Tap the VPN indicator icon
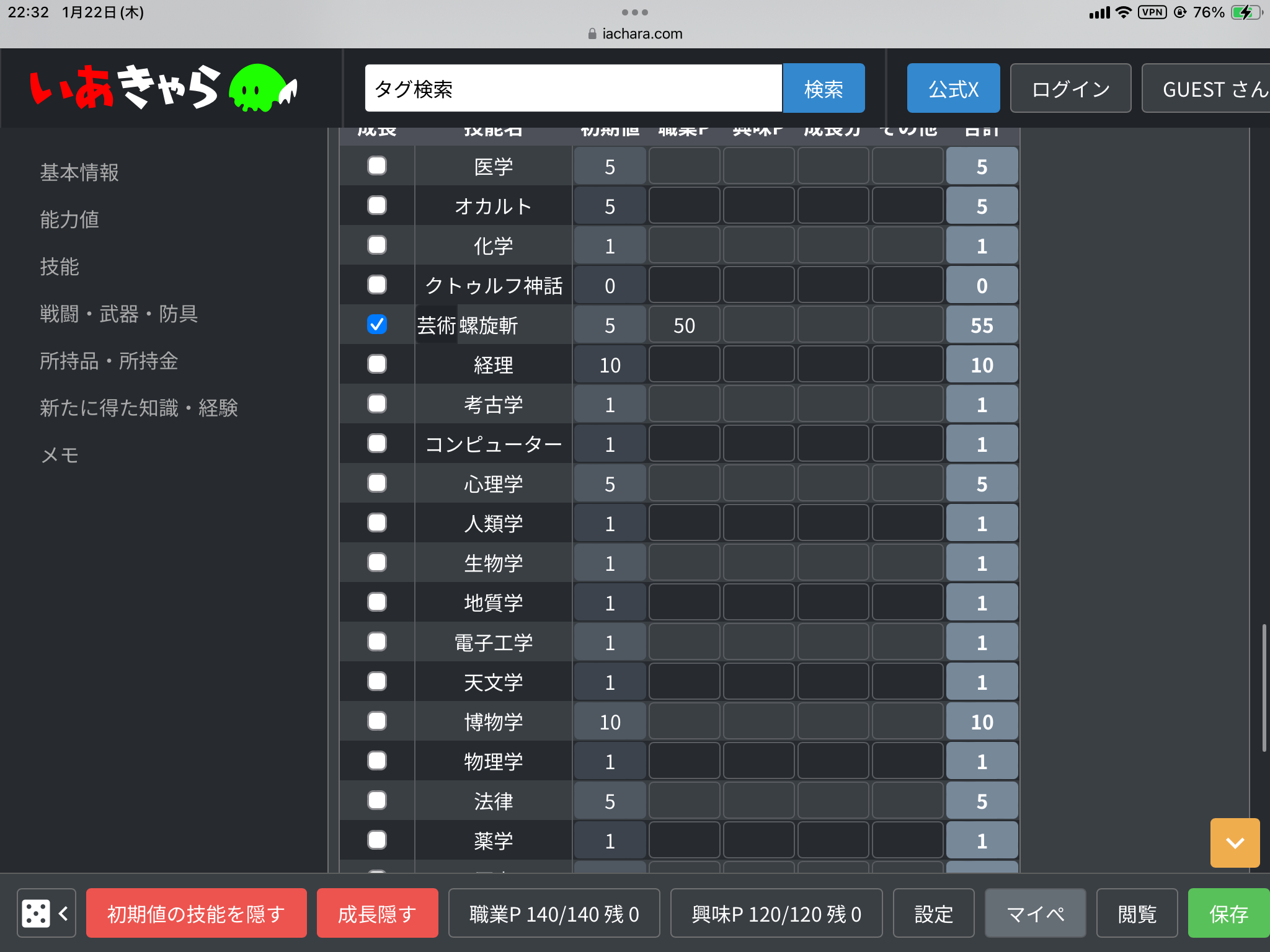This screenshot has width=1270, height=952. pos(1152,12)
